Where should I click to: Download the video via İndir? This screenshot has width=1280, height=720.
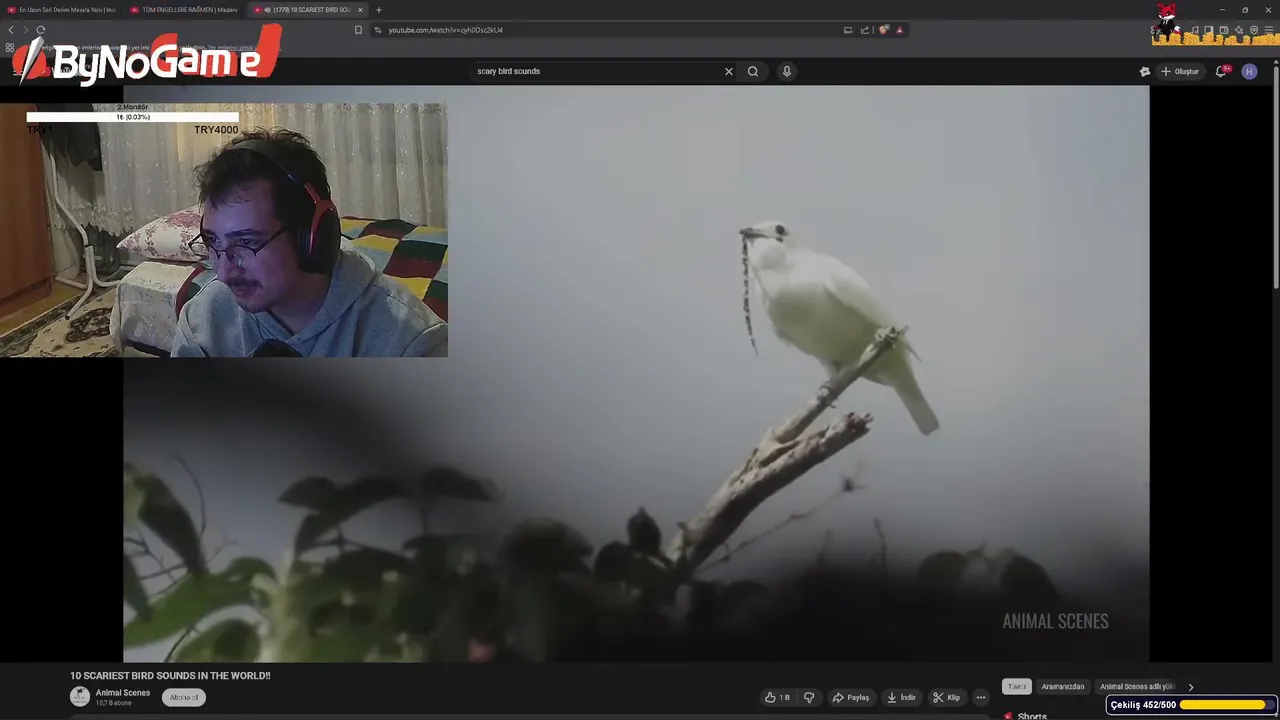click(x=901, y=697)
